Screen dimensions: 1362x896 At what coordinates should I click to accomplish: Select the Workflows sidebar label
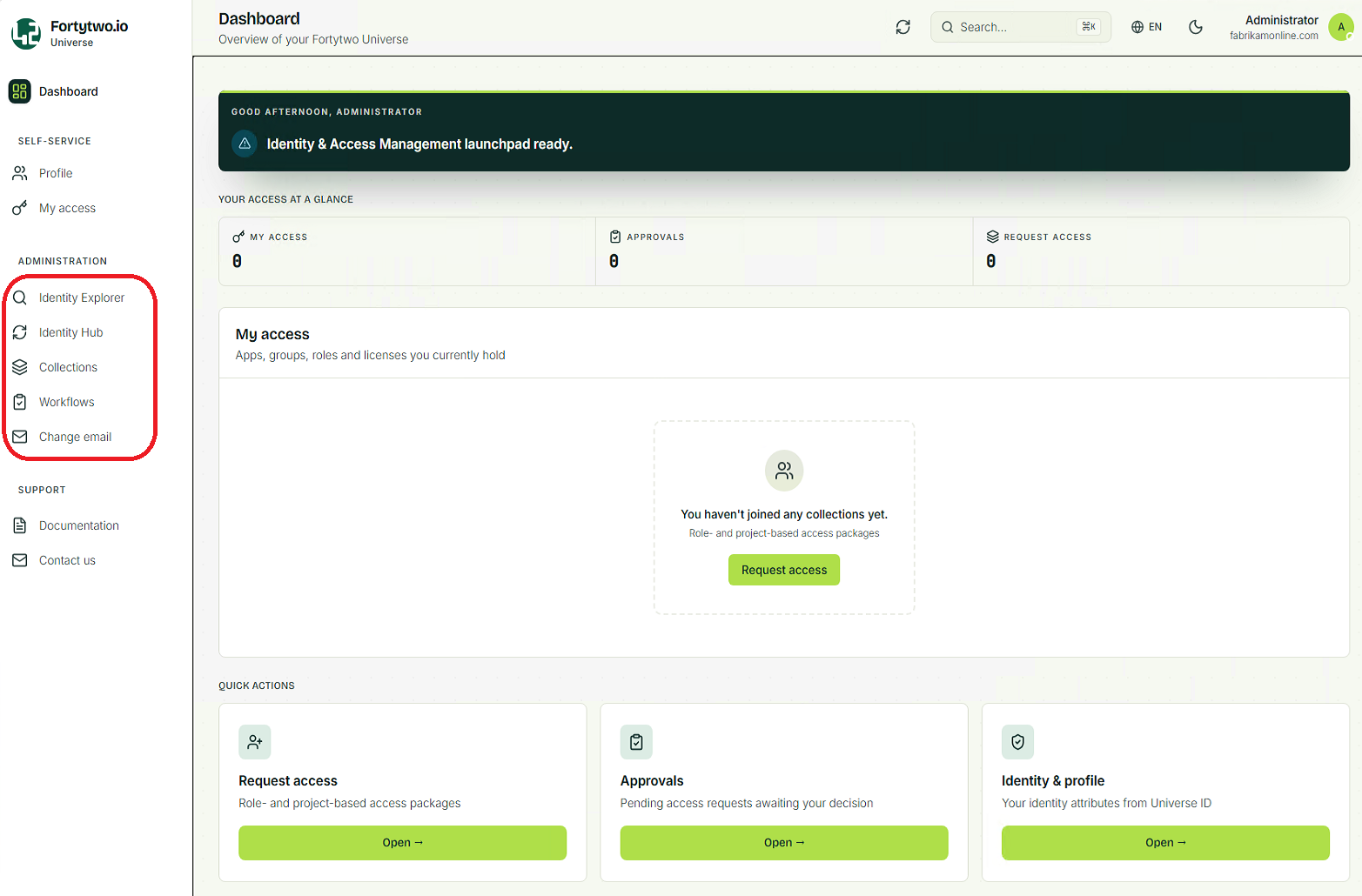[x=67, y=402]
